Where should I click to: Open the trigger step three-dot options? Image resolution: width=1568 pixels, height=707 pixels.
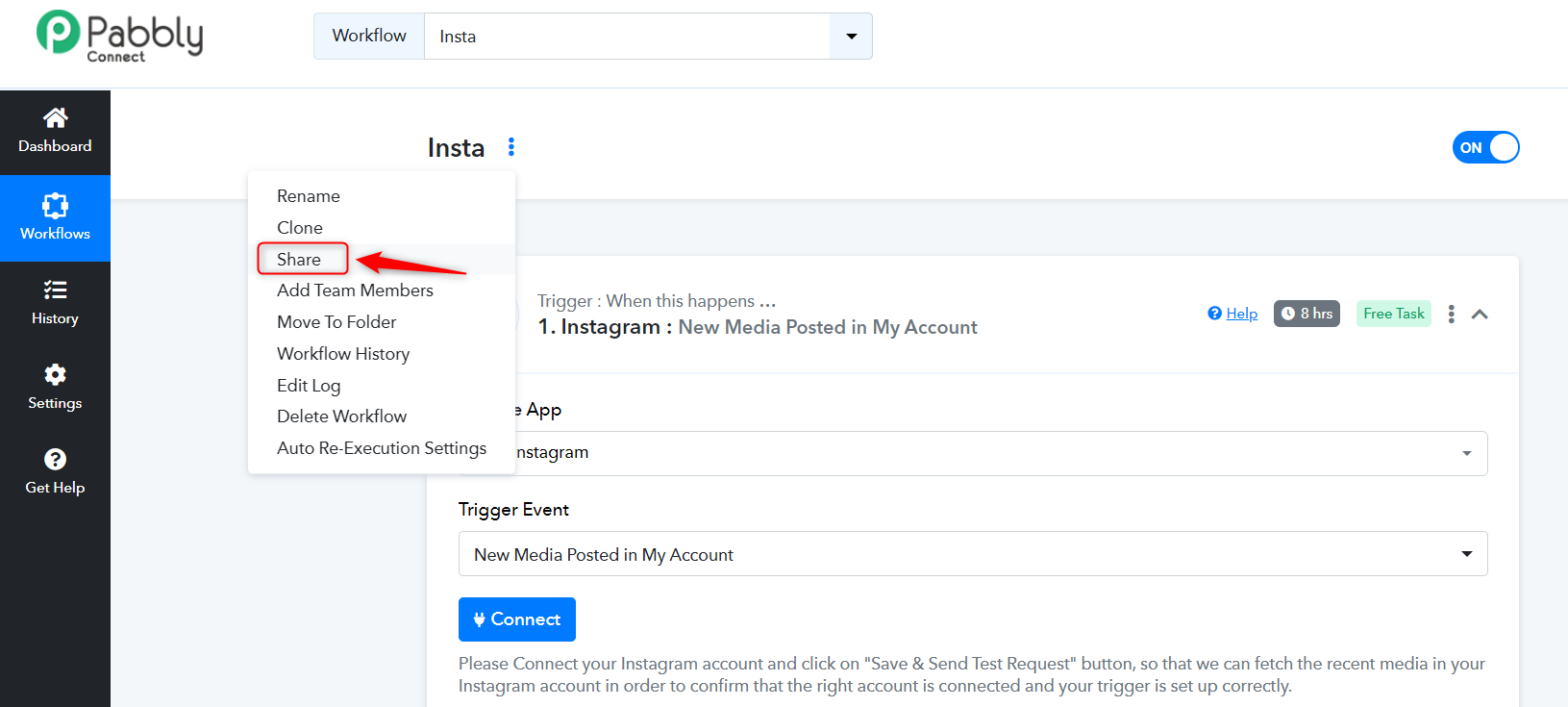(1452, 314)
